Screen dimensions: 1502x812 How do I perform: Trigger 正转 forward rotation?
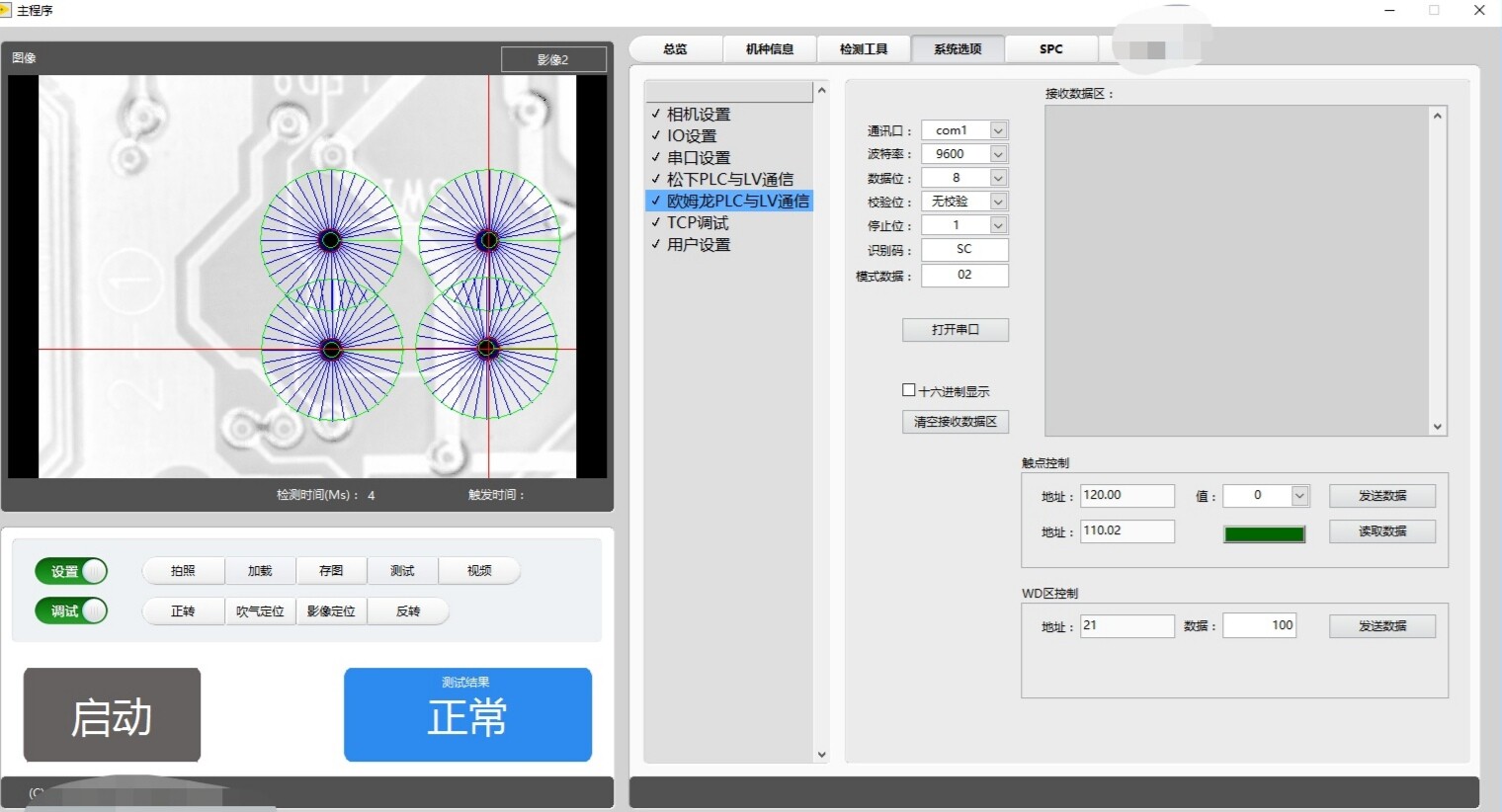click(x=183, y=610)
